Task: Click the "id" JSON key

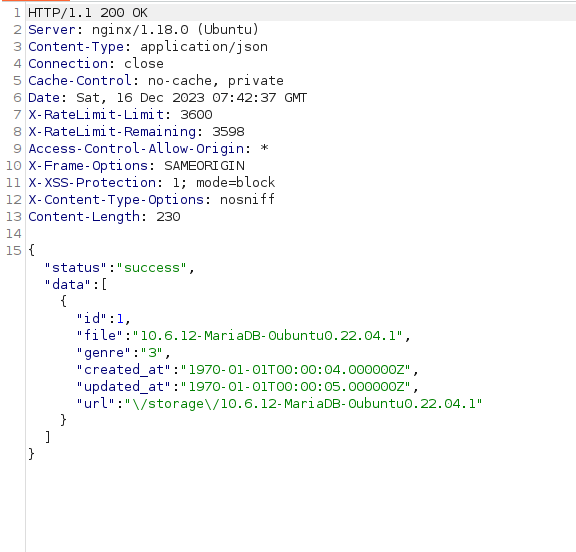Action: (x=92, y=318)
